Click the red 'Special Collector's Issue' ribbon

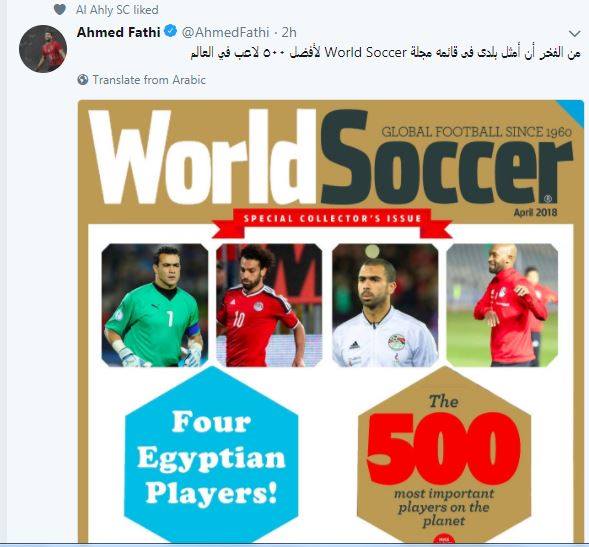point(332,223)
